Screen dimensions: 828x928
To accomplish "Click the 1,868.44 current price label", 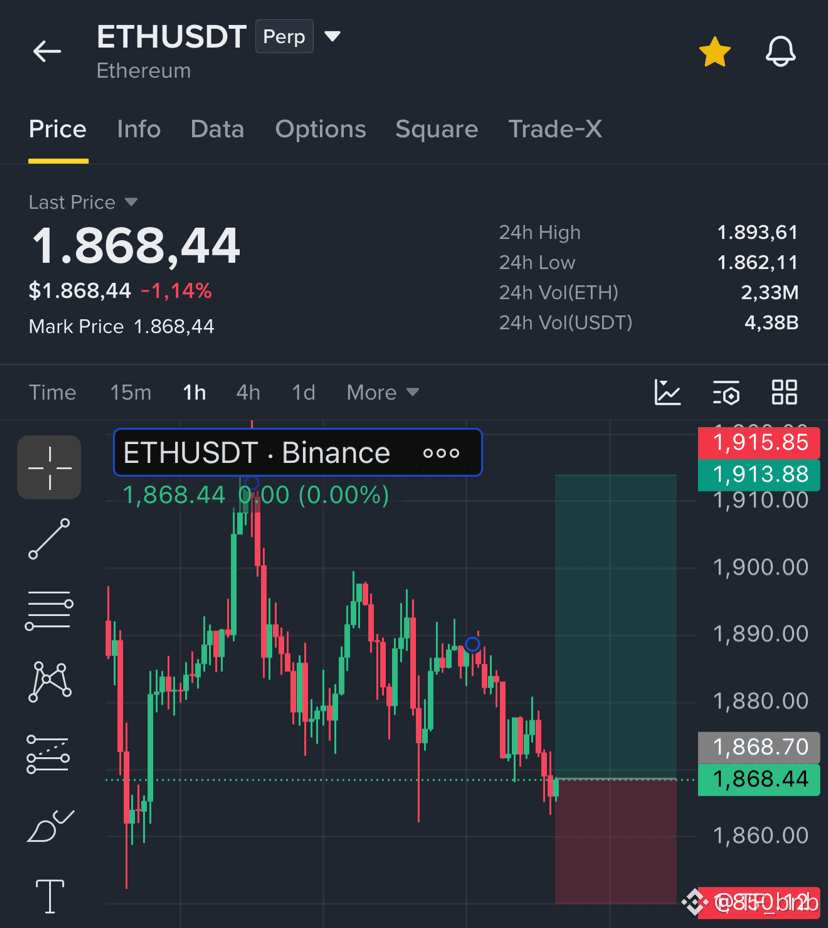I will click(x=759, y=779).
